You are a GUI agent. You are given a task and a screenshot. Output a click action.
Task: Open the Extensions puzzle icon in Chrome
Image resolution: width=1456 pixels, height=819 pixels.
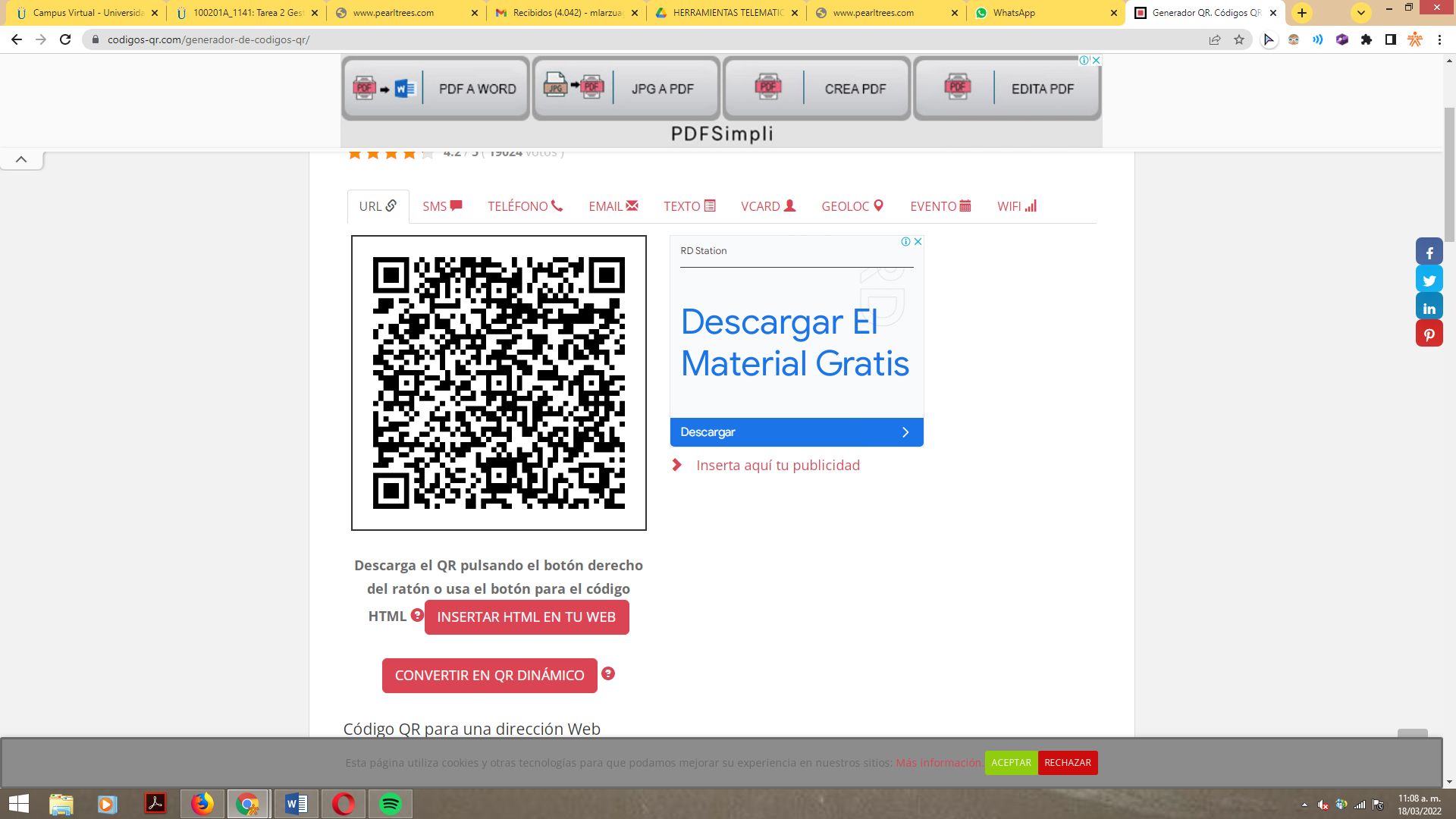pyautogui.click(x=1367, y=39)
